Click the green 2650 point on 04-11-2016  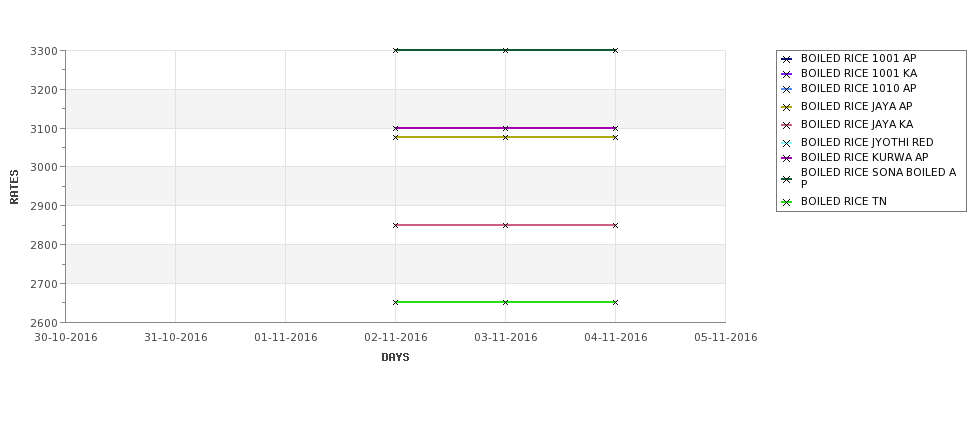pos(616,302)
